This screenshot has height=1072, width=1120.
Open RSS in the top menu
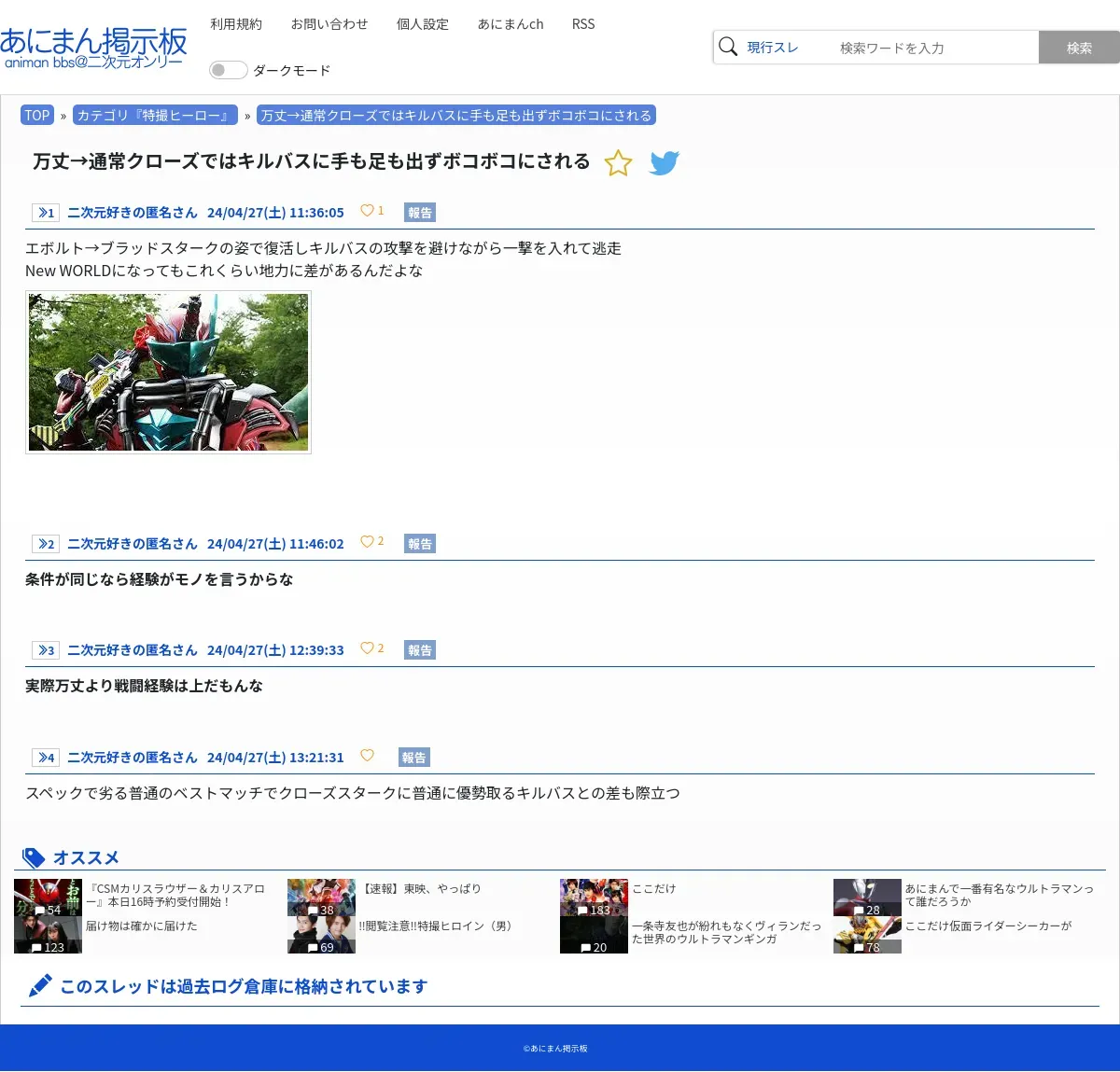click(583, 24)
